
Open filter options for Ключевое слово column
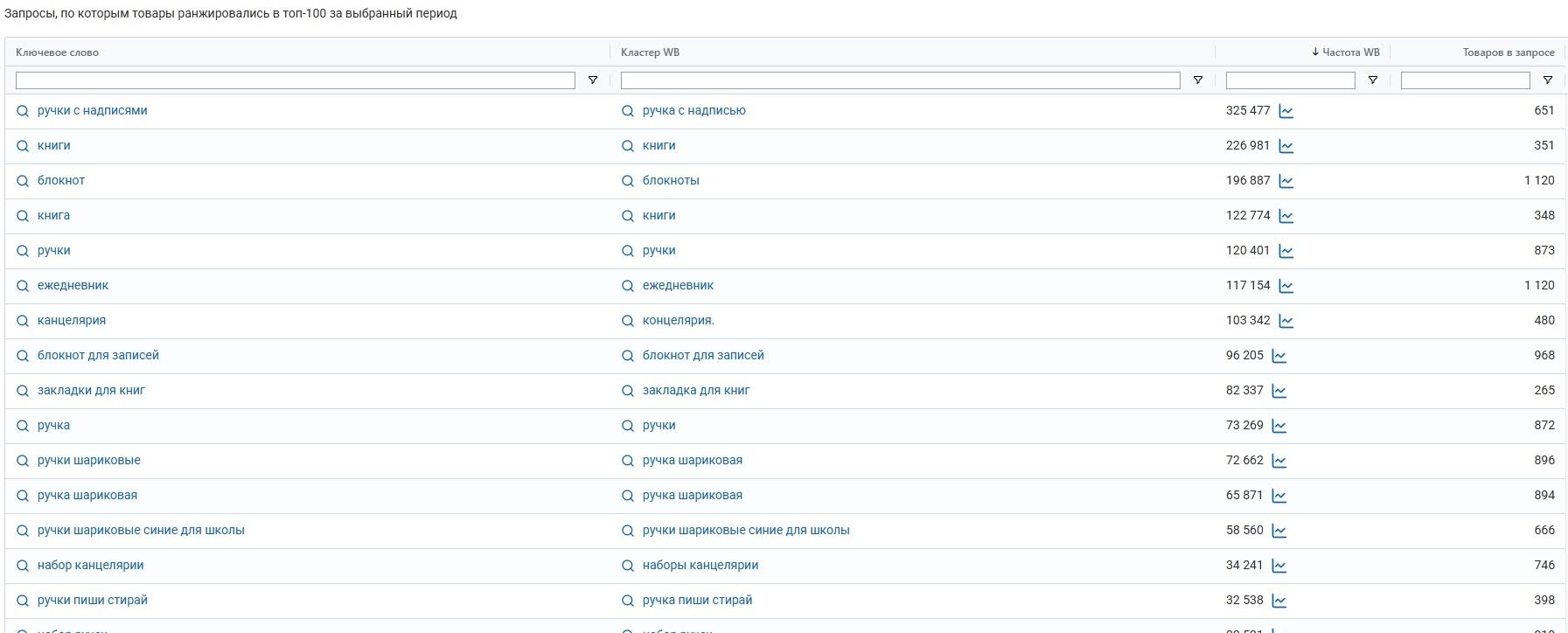click(x=592, y=80)
